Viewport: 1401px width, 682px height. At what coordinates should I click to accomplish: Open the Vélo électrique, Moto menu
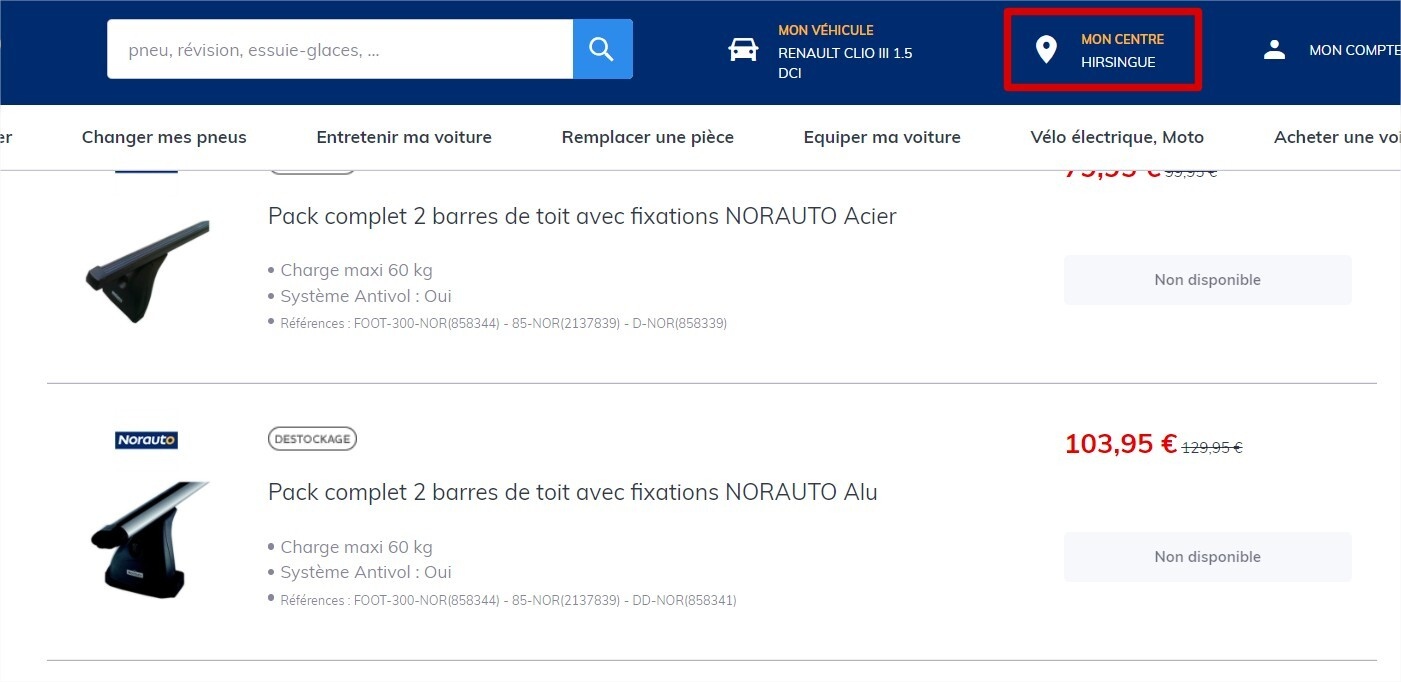[x=1117, y=137]
